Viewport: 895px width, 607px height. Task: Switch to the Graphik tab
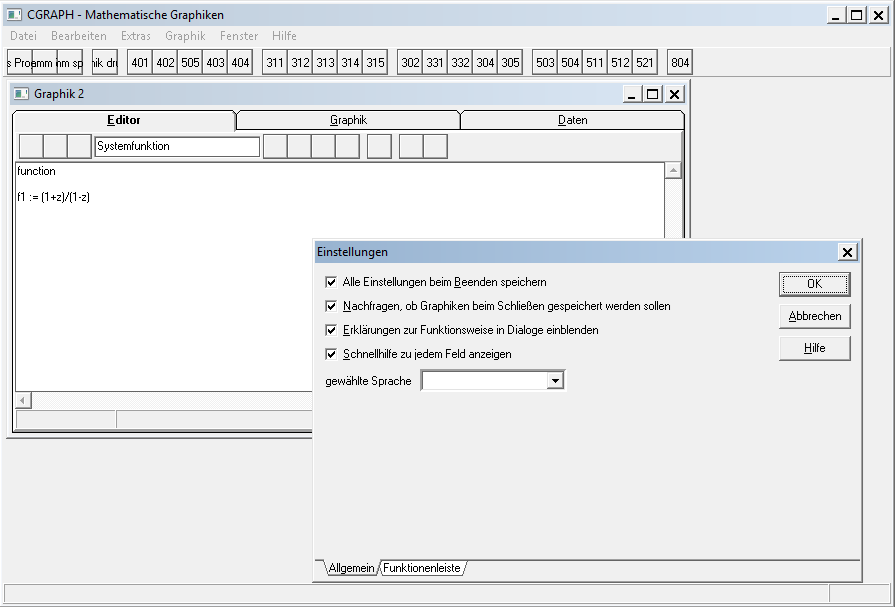[x=348, y=120]
